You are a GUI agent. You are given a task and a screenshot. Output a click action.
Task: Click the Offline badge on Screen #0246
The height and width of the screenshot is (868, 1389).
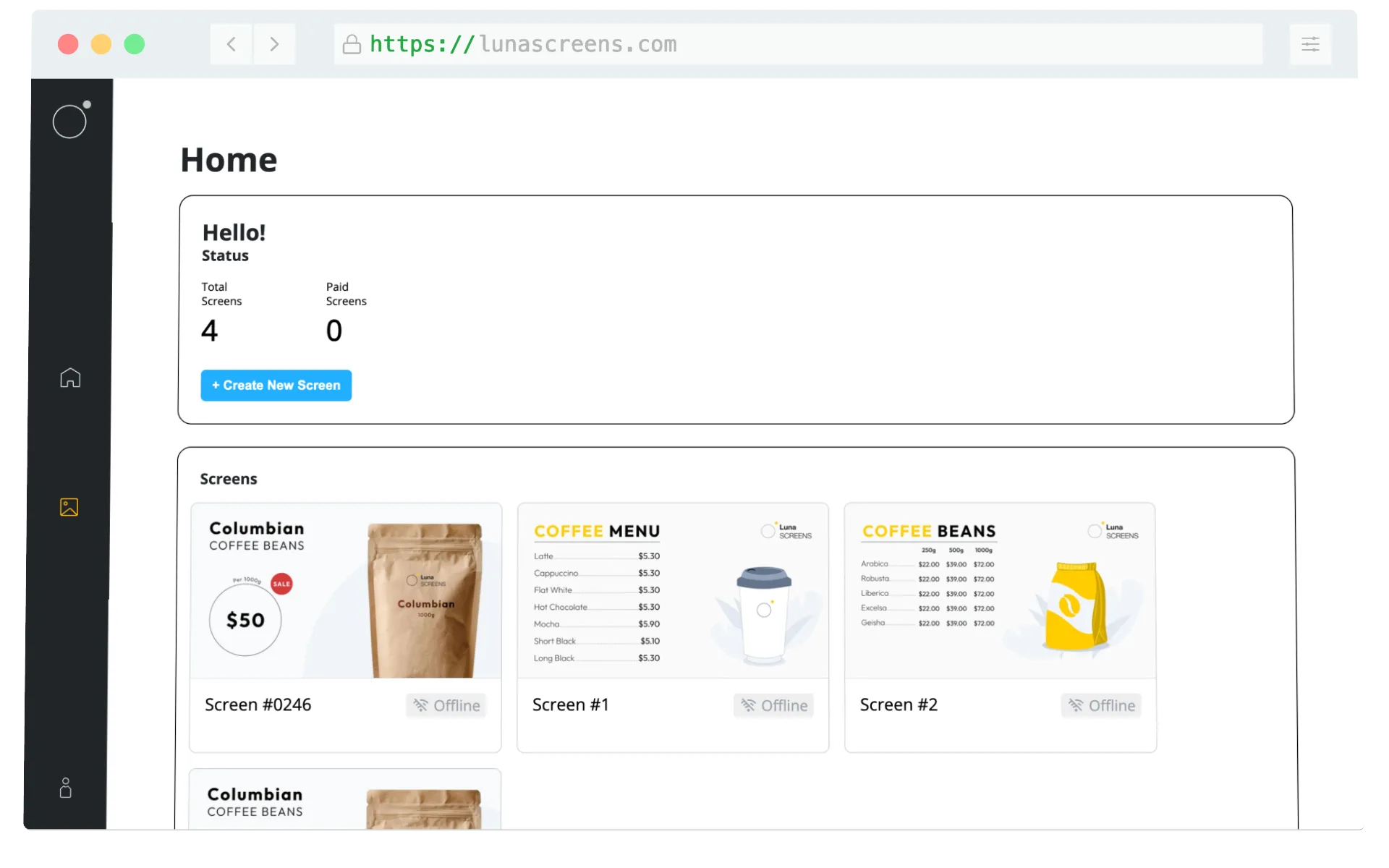pos(446,705)
